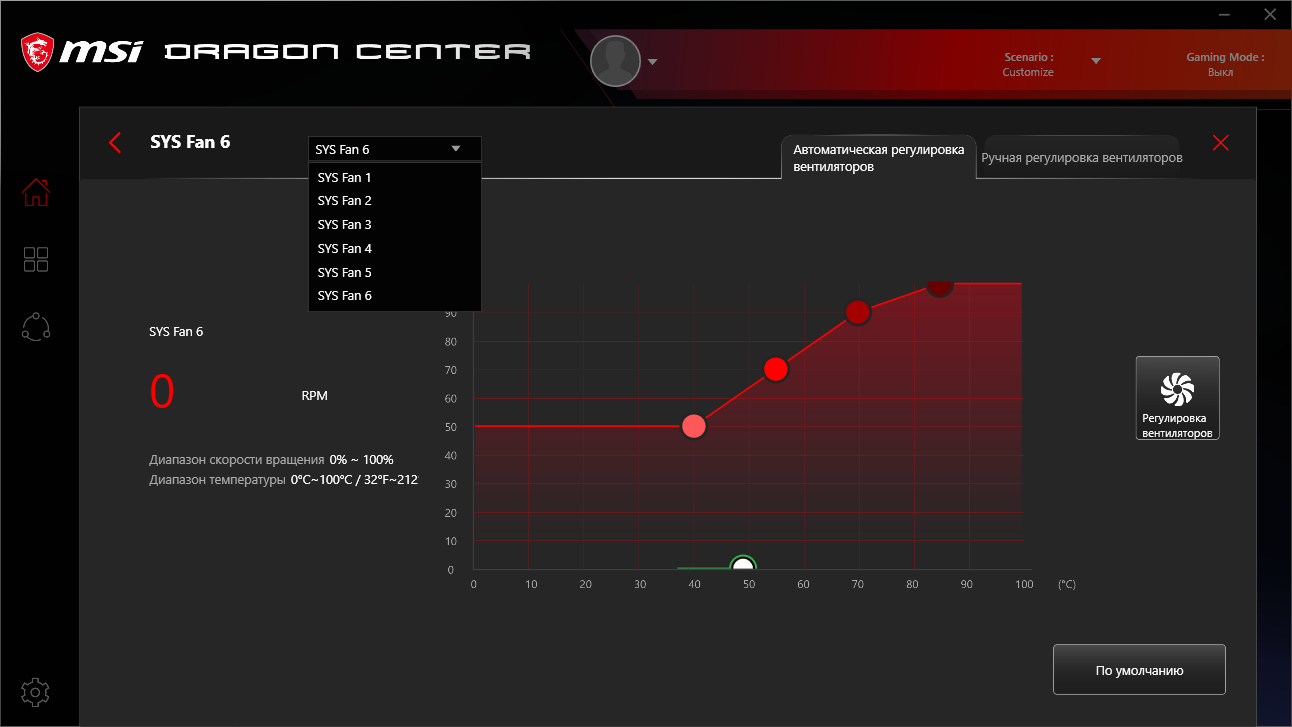Select SYS Fan 4 from the list
Viewport: 1292px width, 727px height.
pyautogui.click(x=395, y=249)
